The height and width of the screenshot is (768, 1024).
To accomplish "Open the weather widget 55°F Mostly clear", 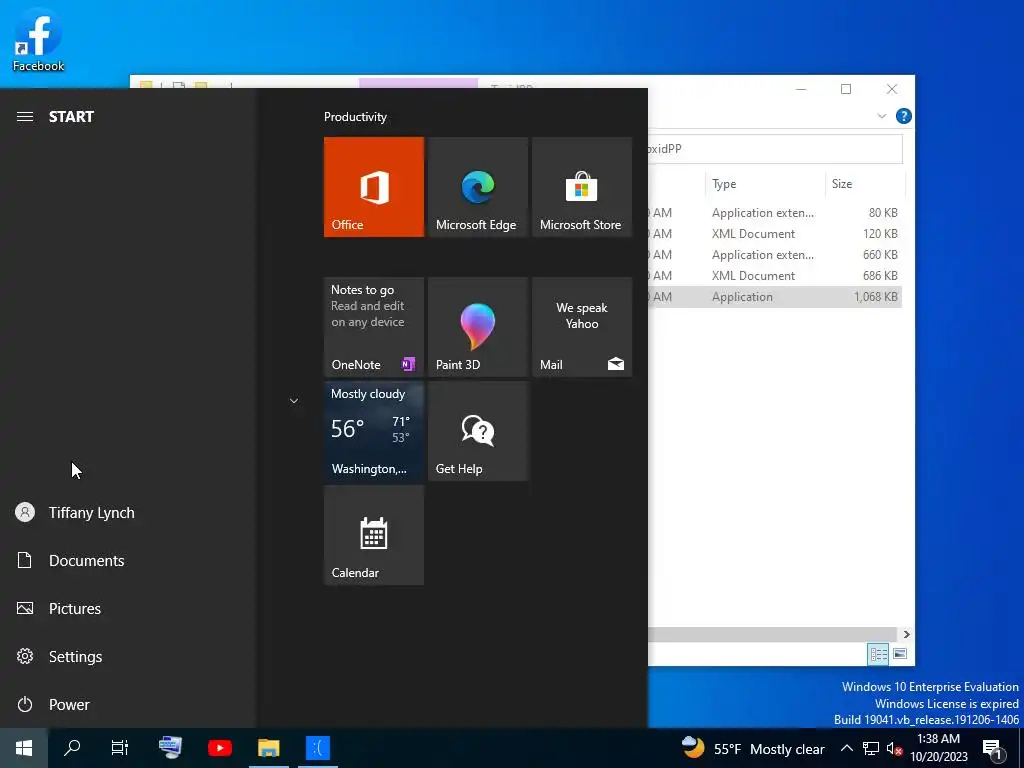I will (753, 748).
